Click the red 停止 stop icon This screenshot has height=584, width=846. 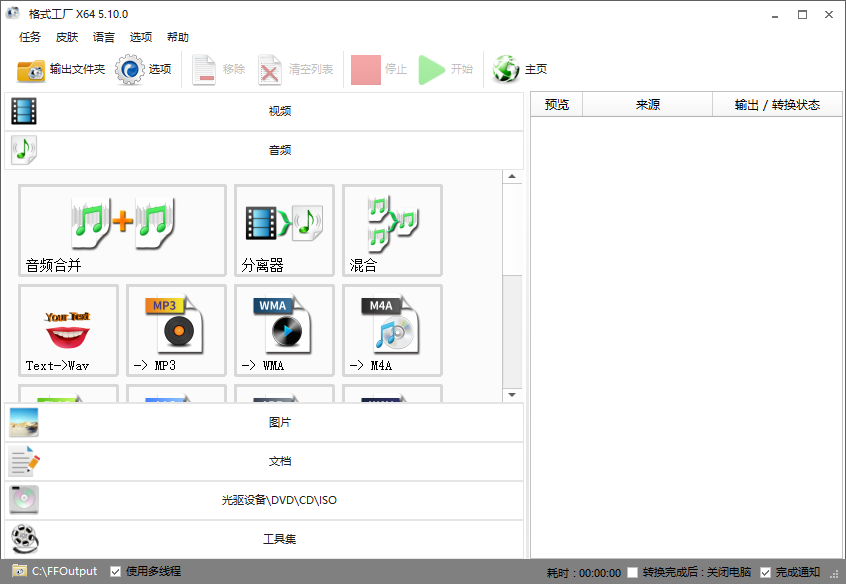click(x=366, y=70)
